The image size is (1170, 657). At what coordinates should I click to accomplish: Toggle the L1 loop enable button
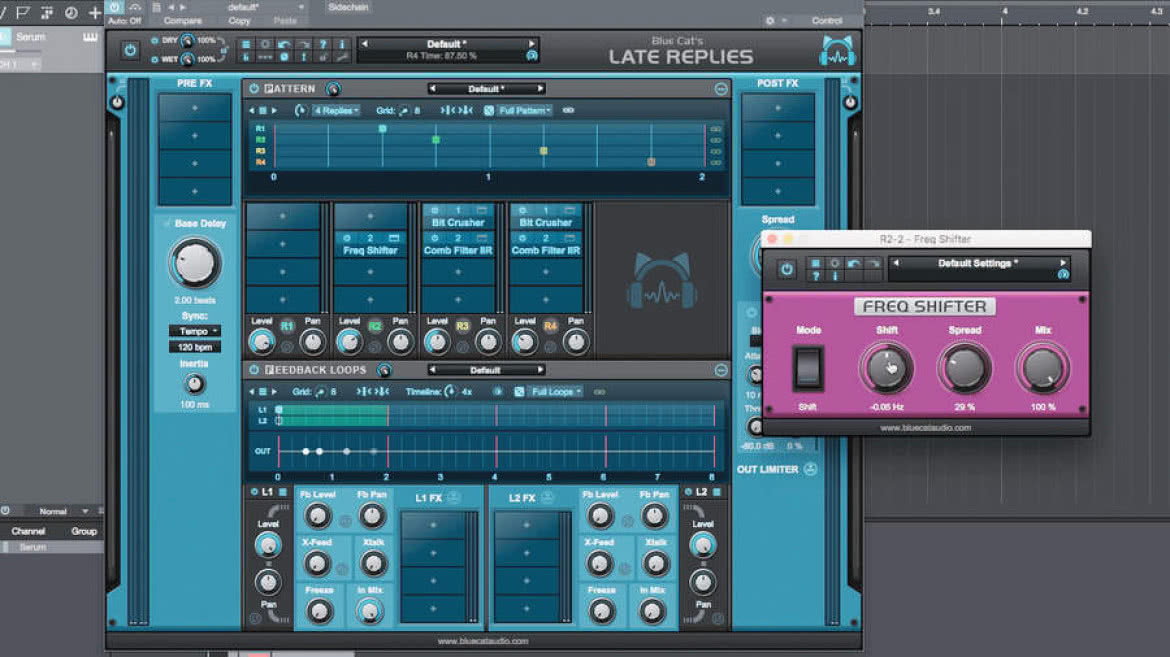point(254,492)
